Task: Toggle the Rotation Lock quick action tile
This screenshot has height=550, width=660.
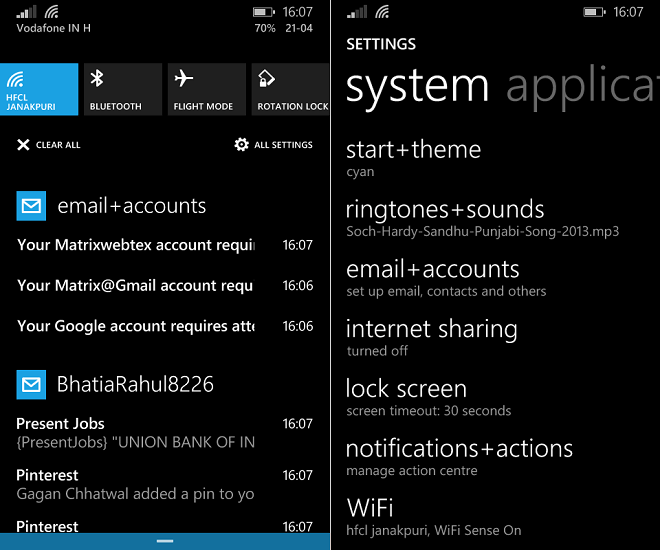Action: 290,89
